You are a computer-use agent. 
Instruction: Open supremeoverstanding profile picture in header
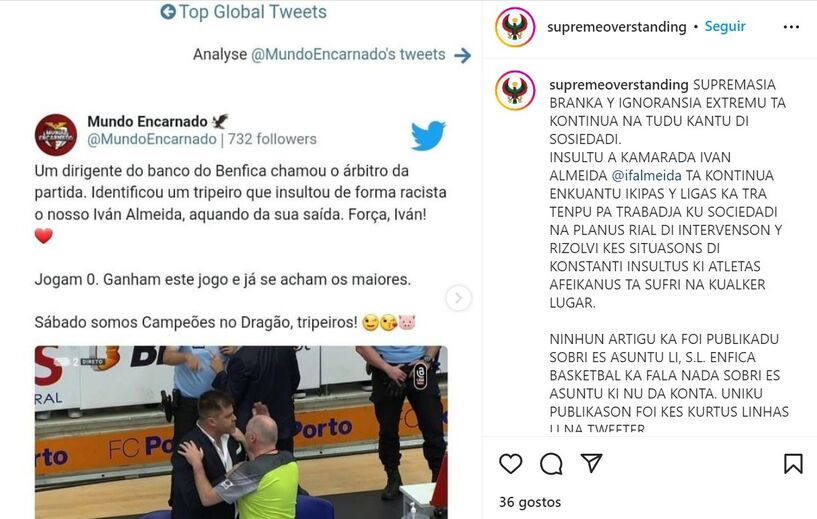[x=515, y=27]
